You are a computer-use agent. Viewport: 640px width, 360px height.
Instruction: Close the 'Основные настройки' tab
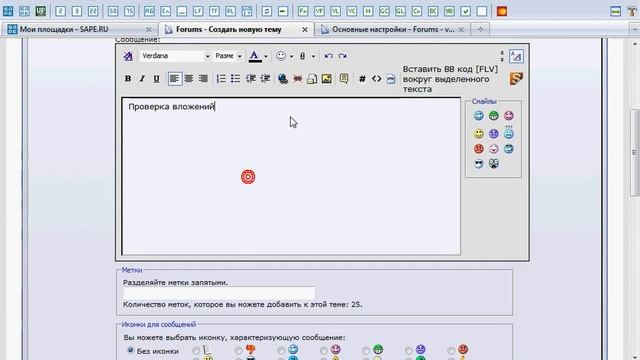click(461, 30)
